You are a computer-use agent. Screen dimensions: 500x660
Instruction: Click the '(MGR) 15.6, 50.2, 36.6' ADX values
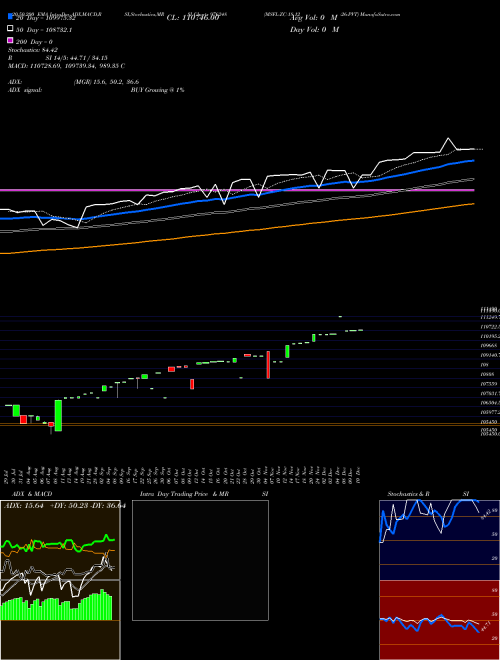click(x=106, y=82)
